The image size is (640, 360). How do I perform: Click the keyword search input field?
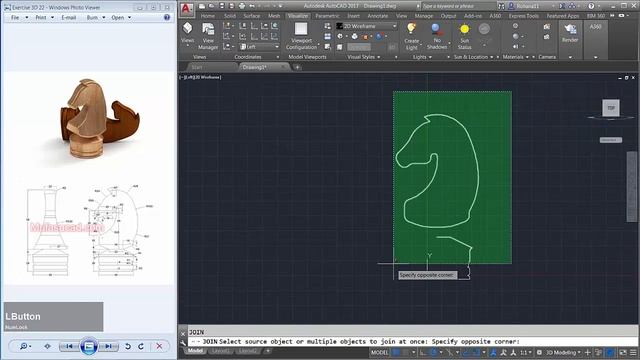458,6
